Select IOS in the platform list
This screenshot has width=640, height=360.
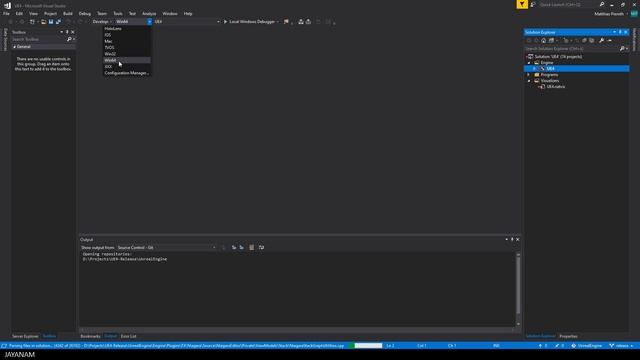(x=127, y=35)
